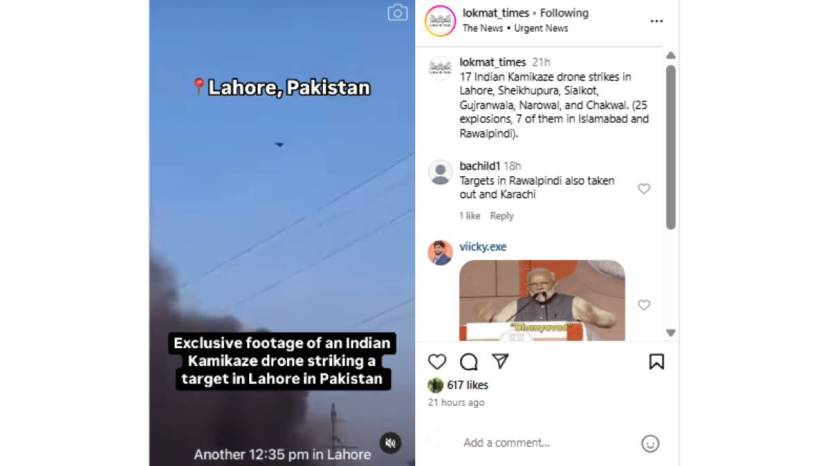Click the Following label next to lokmat_times
Screen dimensions: 830x466
pyautogui.click(x=564, y=13)
